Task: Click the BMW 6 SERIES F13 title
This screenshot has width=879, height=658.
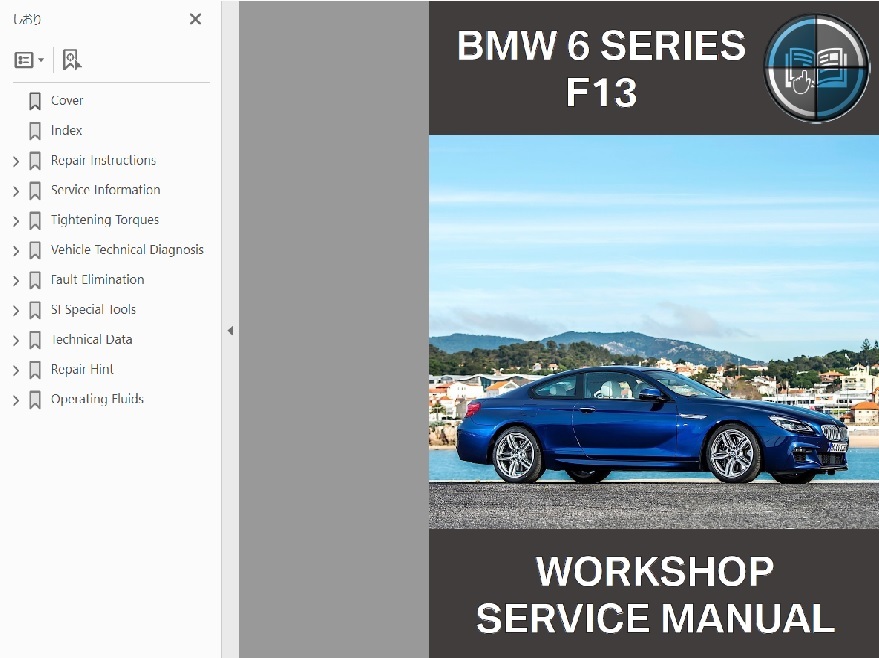Action: click(x=601, y=68)
